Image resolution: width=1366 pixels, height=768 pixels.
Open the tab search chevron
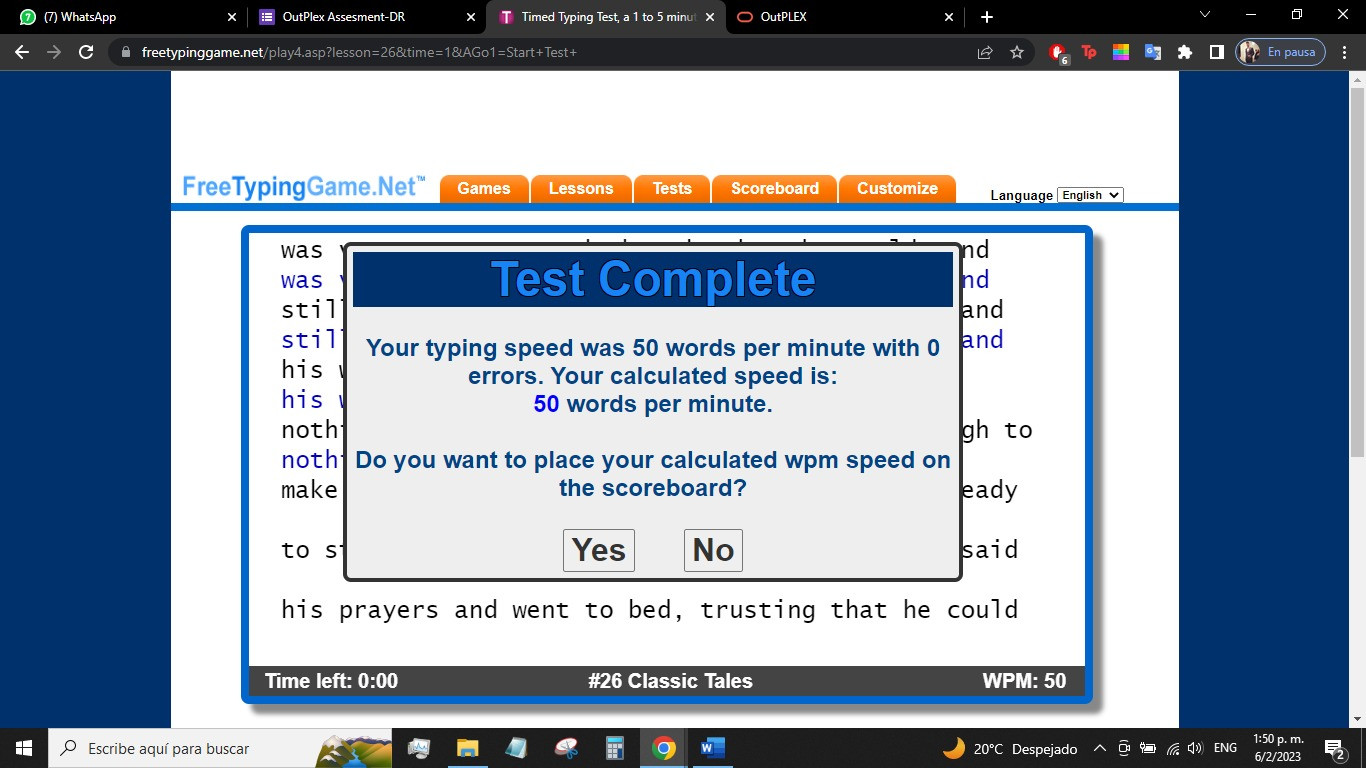coord(1204,15)
